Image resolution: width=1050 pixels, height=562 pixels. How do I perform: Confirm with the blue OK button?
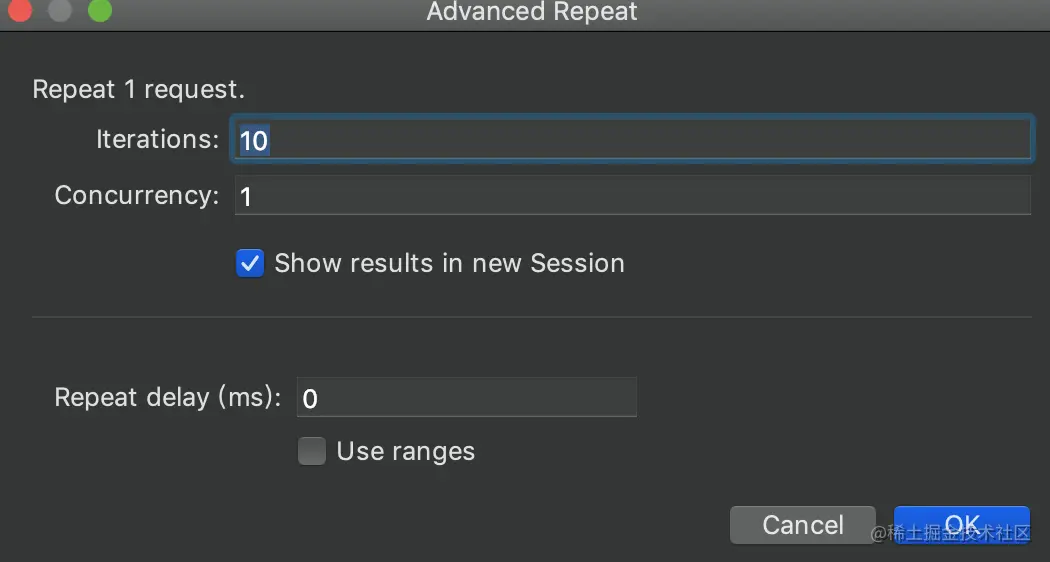[961, 524]
